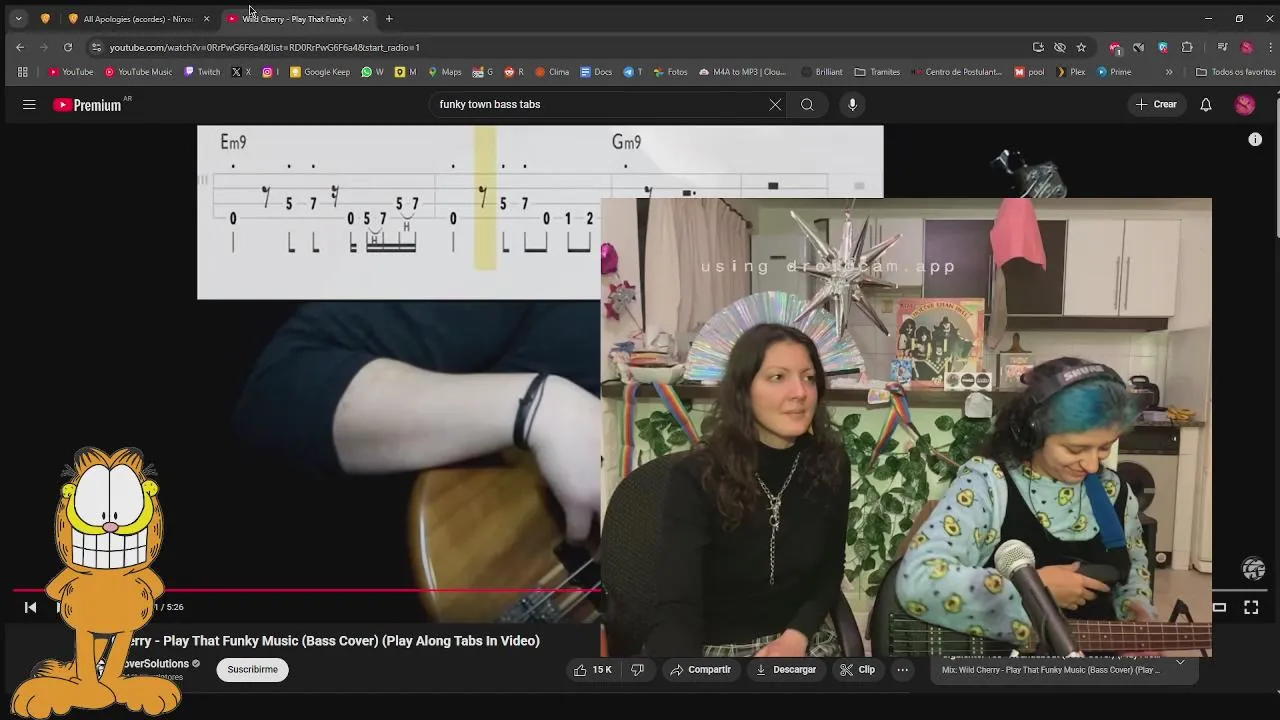This screenshot has height=720, width=1280.
Task: Open the Fotos bookmark
Action: tap(670, 72)
